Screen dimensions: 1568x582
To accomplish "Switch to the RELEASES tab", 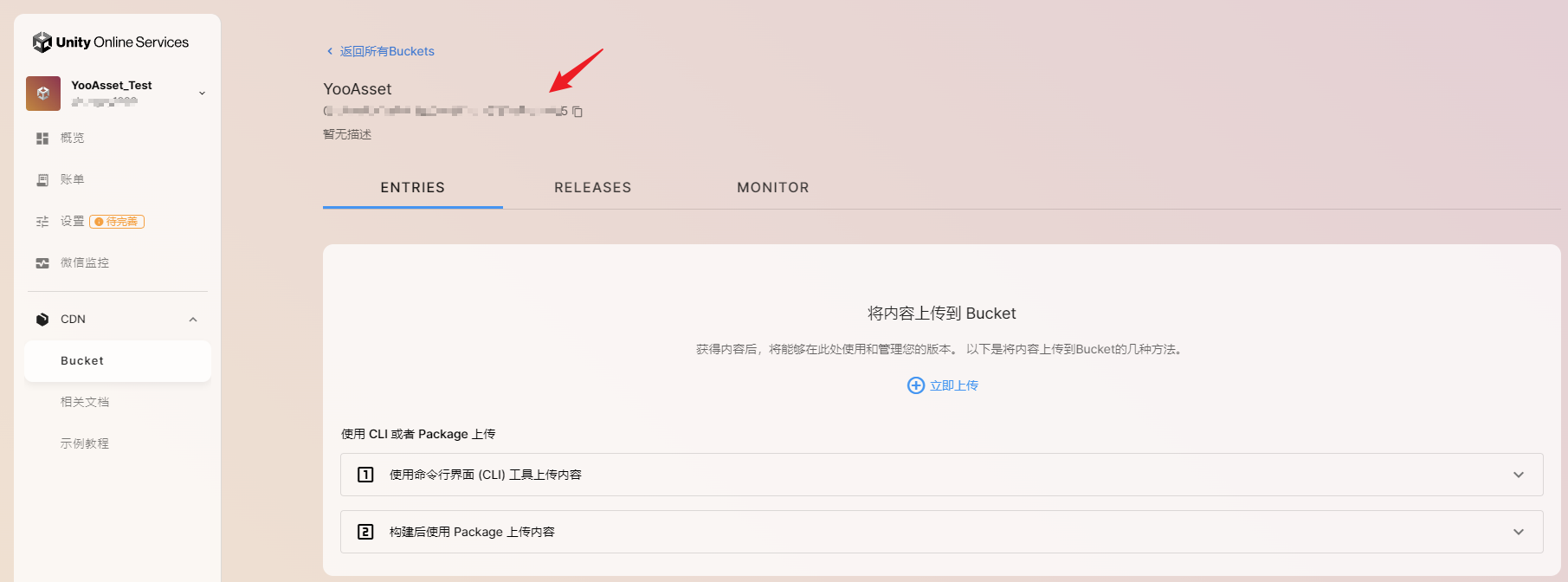I will [x=593, y=188].
